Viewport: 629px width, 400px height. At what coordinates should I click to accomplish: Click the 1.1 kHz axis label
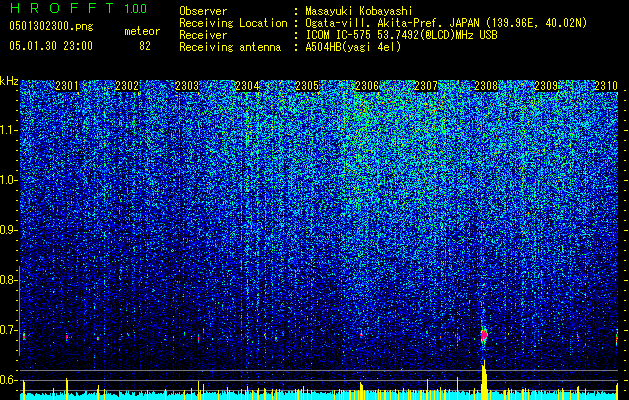8,130
